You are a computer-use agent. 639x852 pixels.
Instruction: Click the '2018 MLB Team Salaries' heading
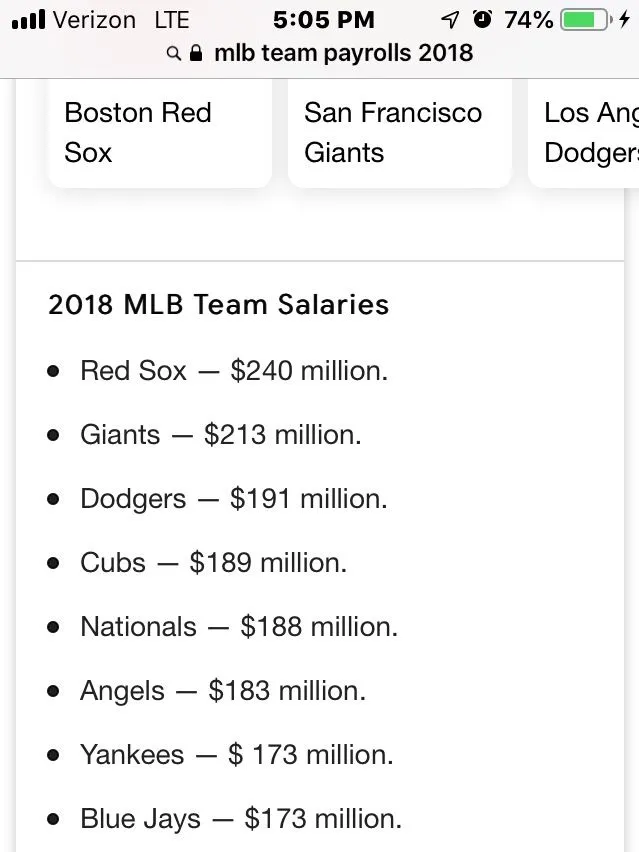[x=218, y=305]
